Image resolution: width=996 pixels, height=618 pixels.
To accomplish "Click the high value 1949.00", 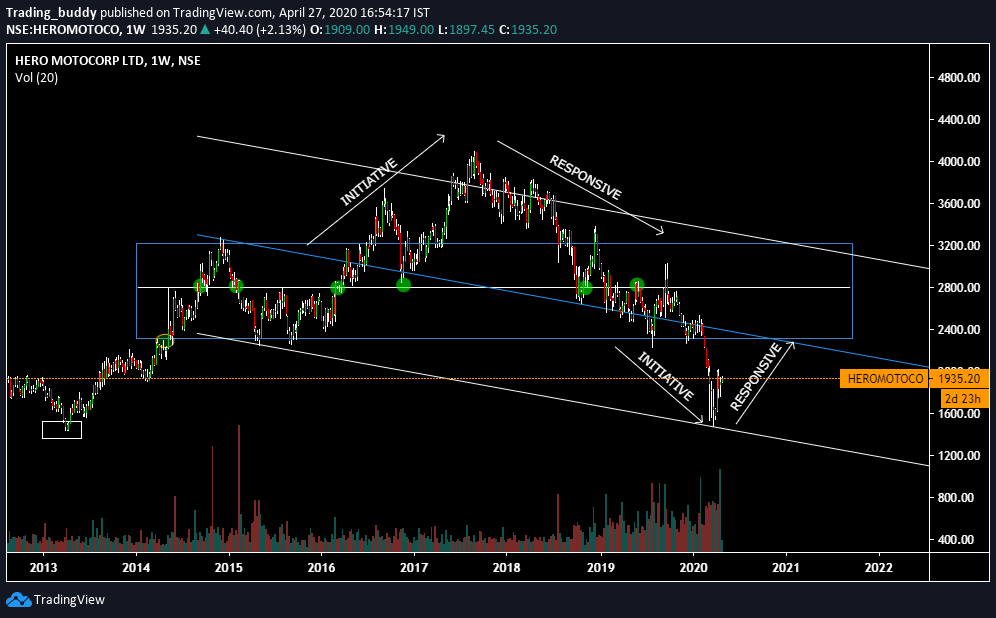I will [410, 29].
